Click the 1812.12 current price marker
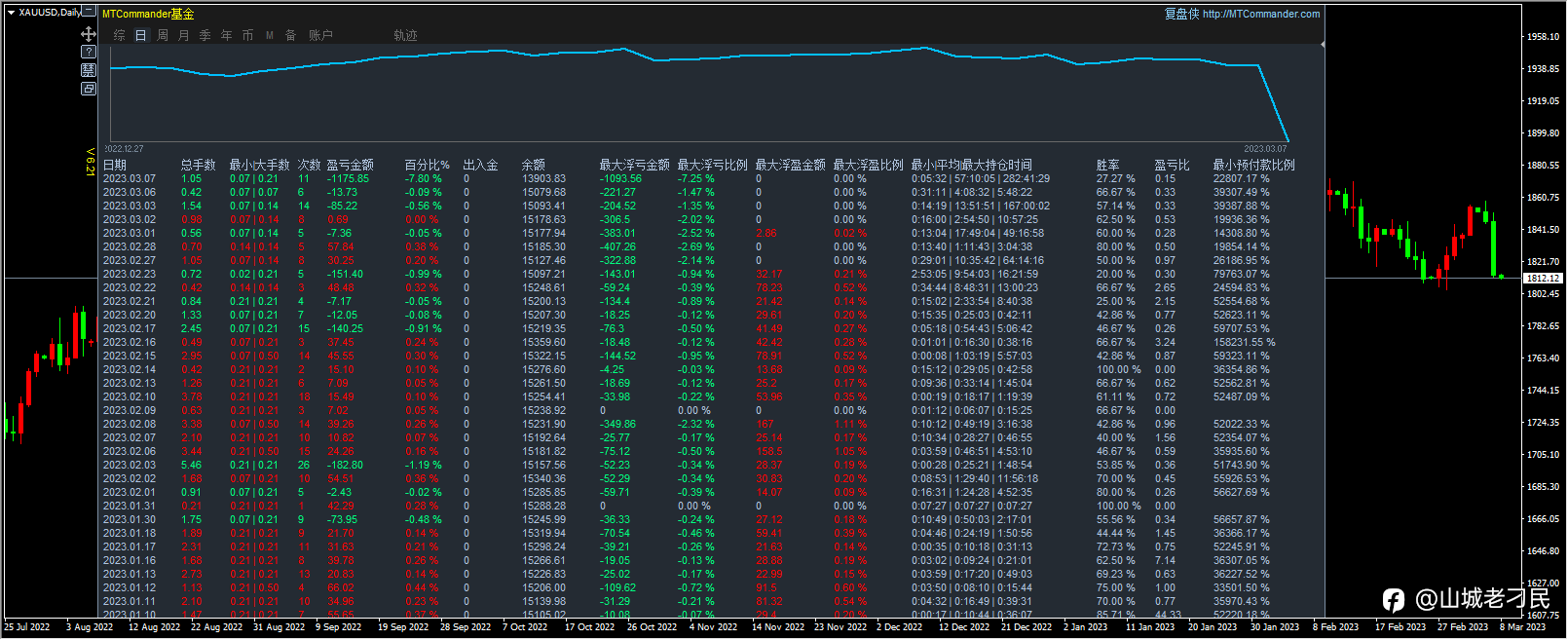 pyautogui.click(x=1543, y=279)
